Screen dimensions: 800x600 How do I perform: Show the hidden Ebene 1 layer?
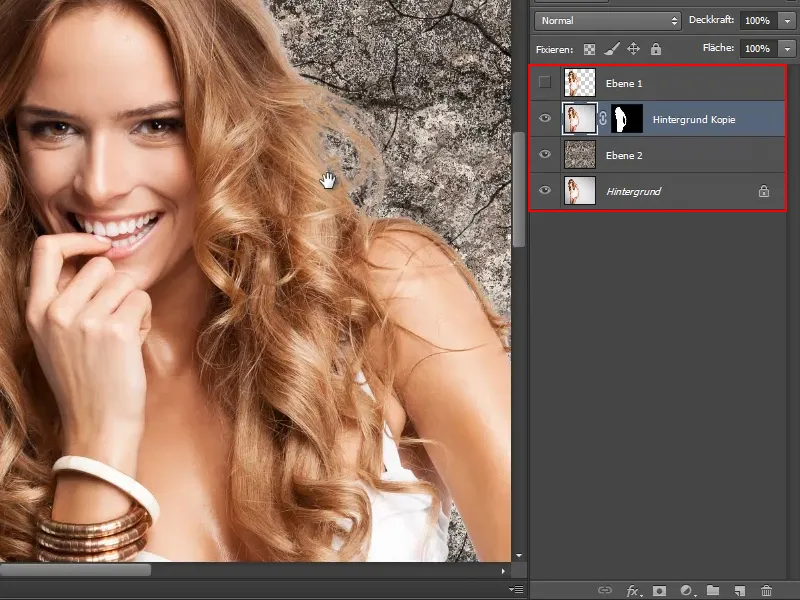point(544,83)
